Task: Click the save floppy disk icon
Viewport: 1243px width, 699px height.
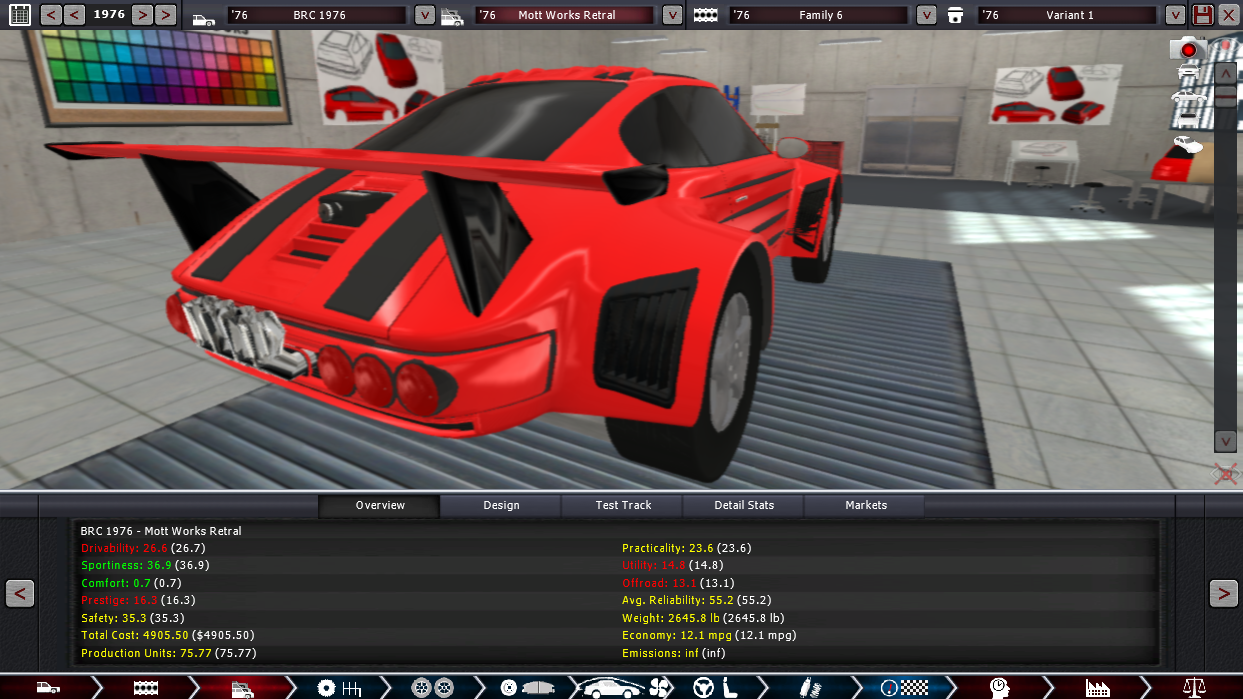Action: pyautogui.click(x=1203, y=15)
